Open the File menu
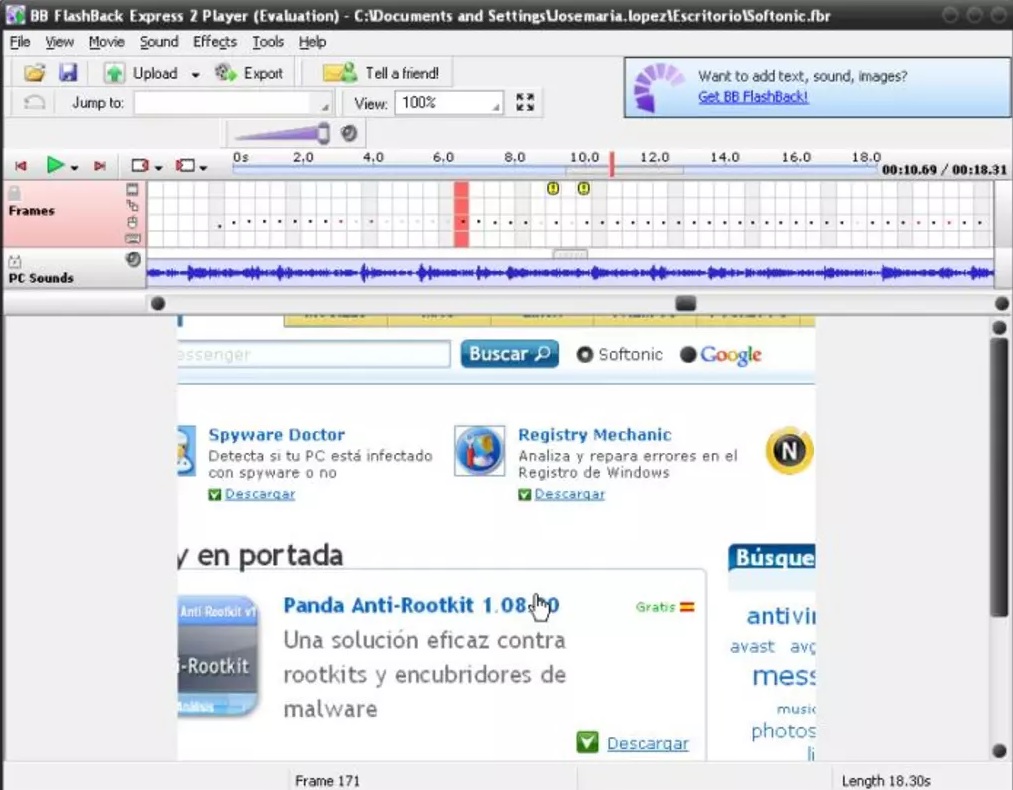The width and height of the screenshot is (1013, 790). pyautogui.click(x=20, y=42)
